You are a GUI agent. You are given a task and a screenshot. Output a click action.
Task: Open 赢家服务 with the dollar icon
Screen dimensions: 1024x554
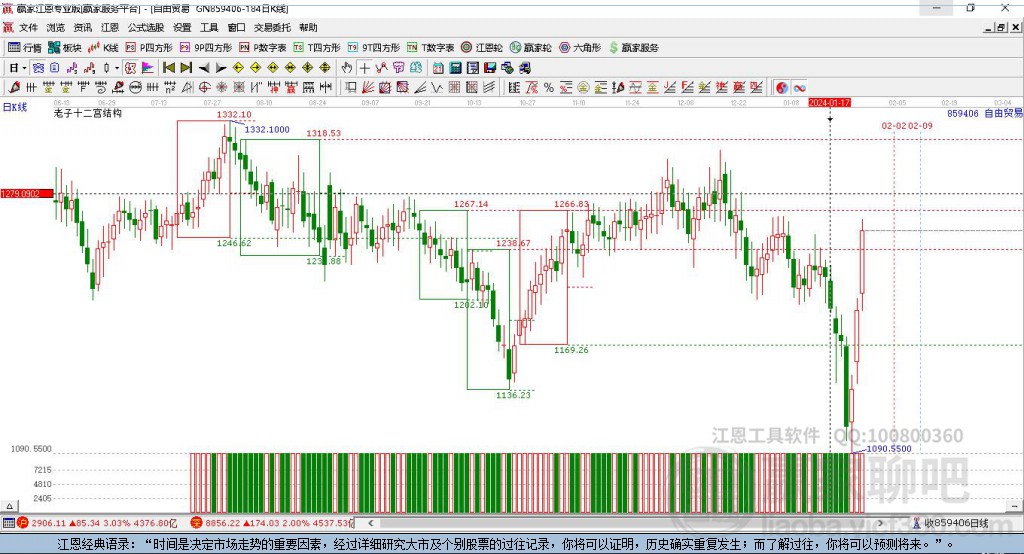[x=633, y=48]
